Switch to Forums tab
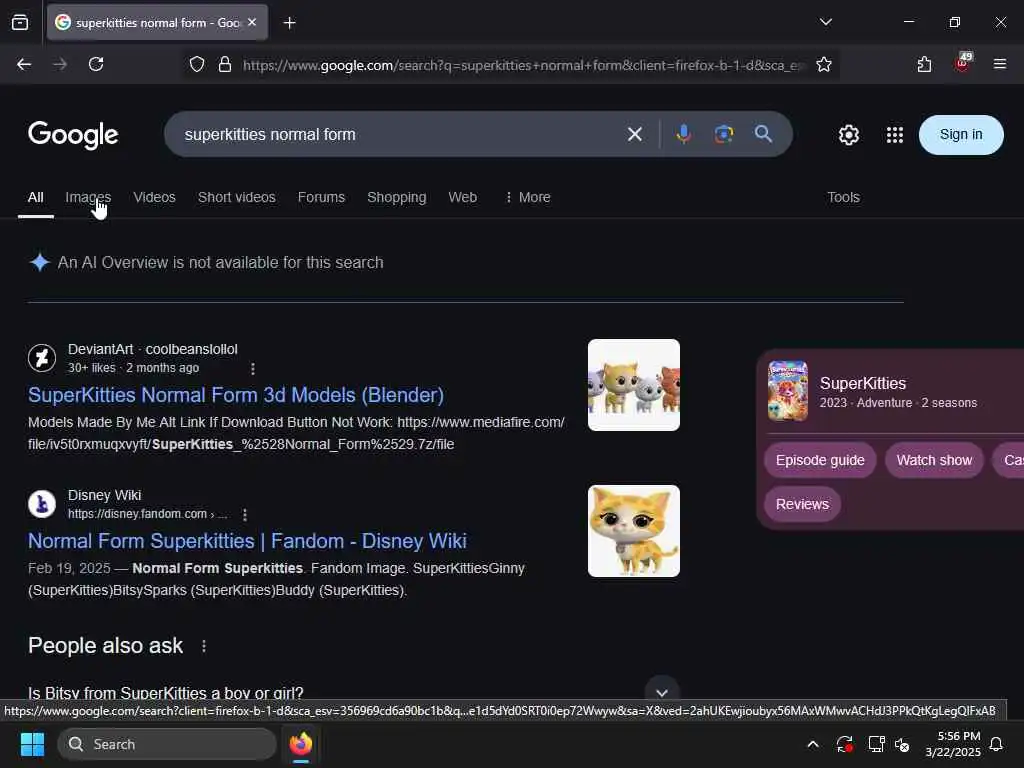 321,197
